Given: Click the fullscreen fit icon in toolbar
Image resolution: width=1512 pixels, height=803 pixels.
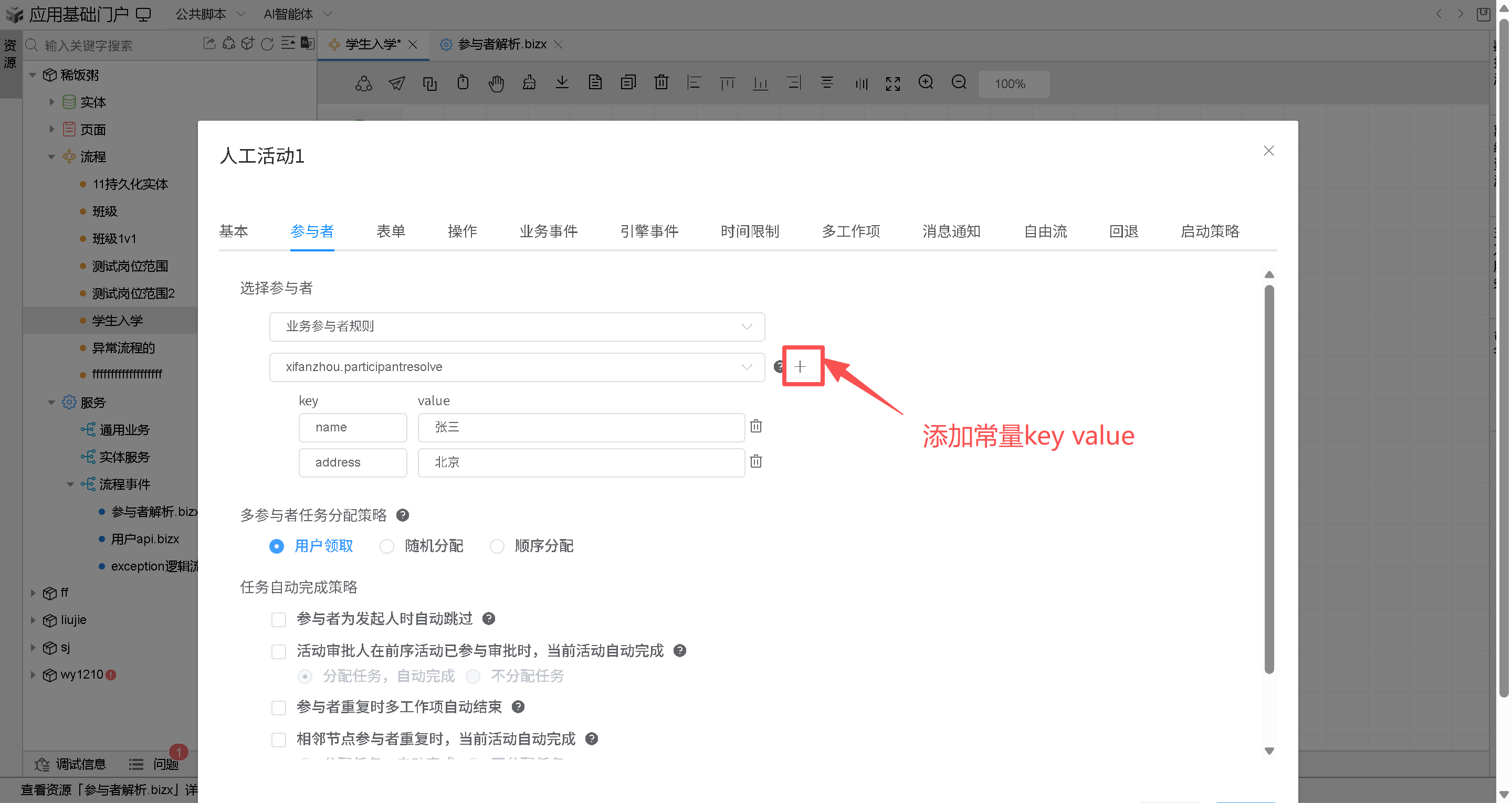Looking at the screenshot, I should (892, 83).
